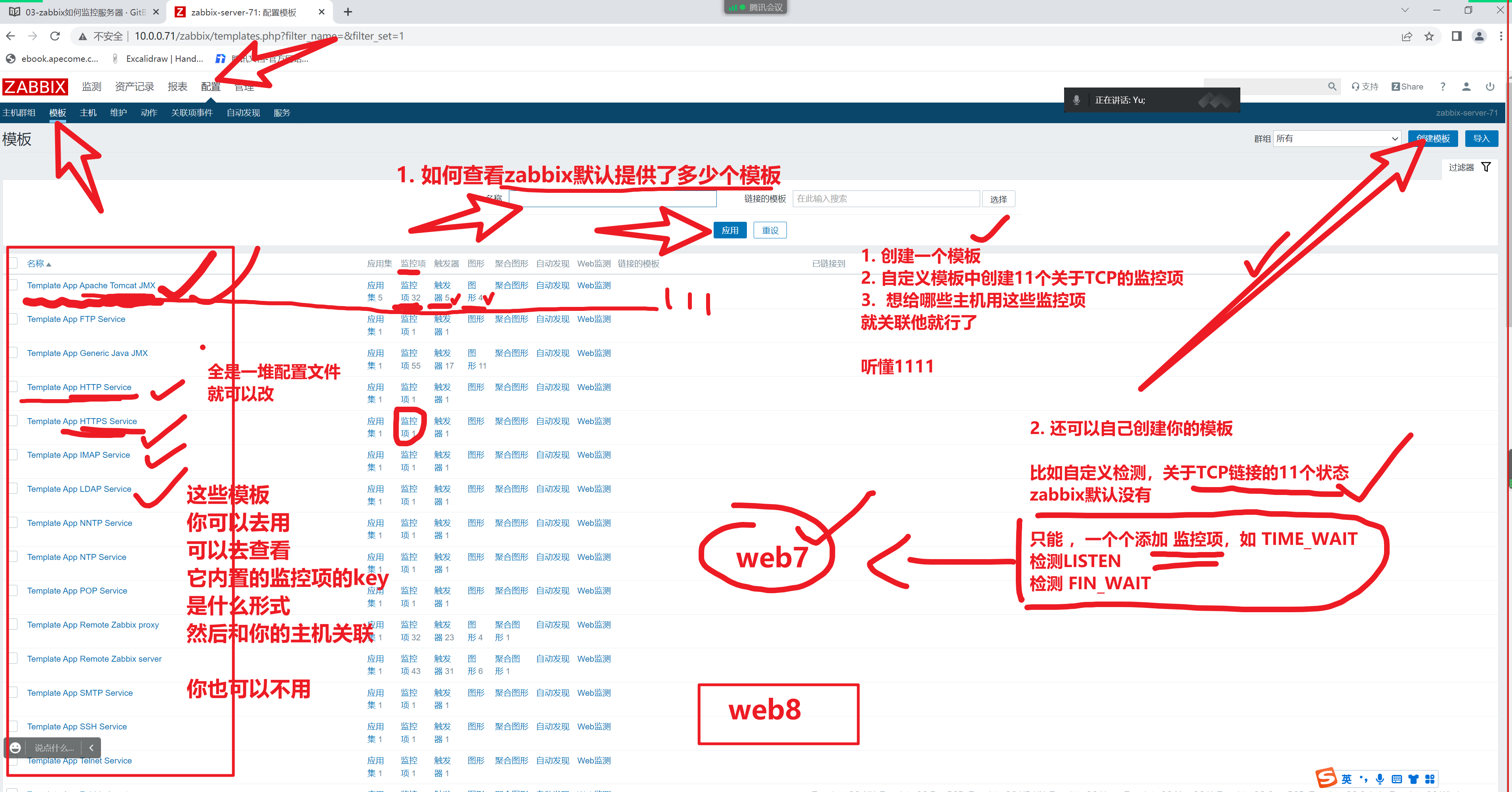Image resolution: width=1512 pixels, height=792 pixels.
Task: Open the user profile icon in Zabbix header
Action: pyautogui.click(x=1466, y=87)
